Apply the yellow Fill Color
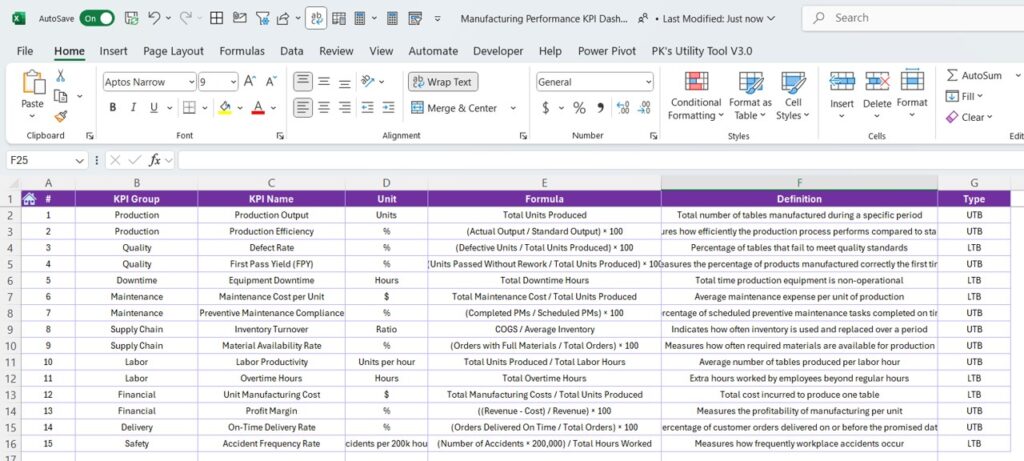The image size is (1024, 461). (x=225, y=108)
